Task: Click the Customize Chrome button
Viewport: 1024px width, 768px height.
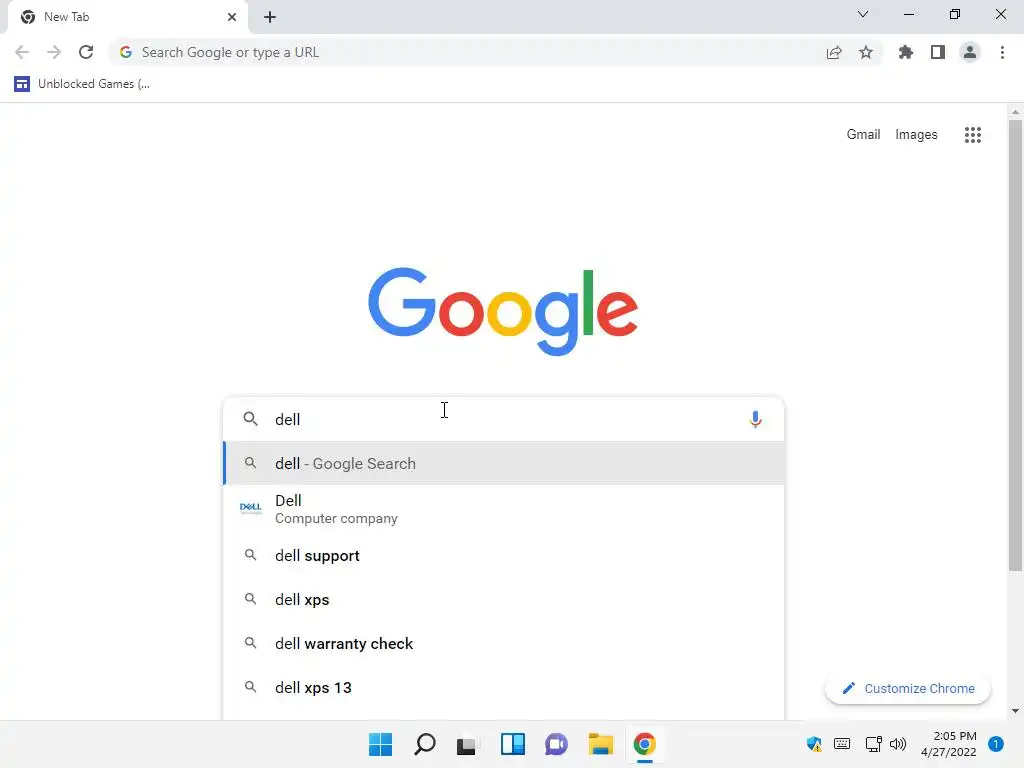Action: point(908,688)
